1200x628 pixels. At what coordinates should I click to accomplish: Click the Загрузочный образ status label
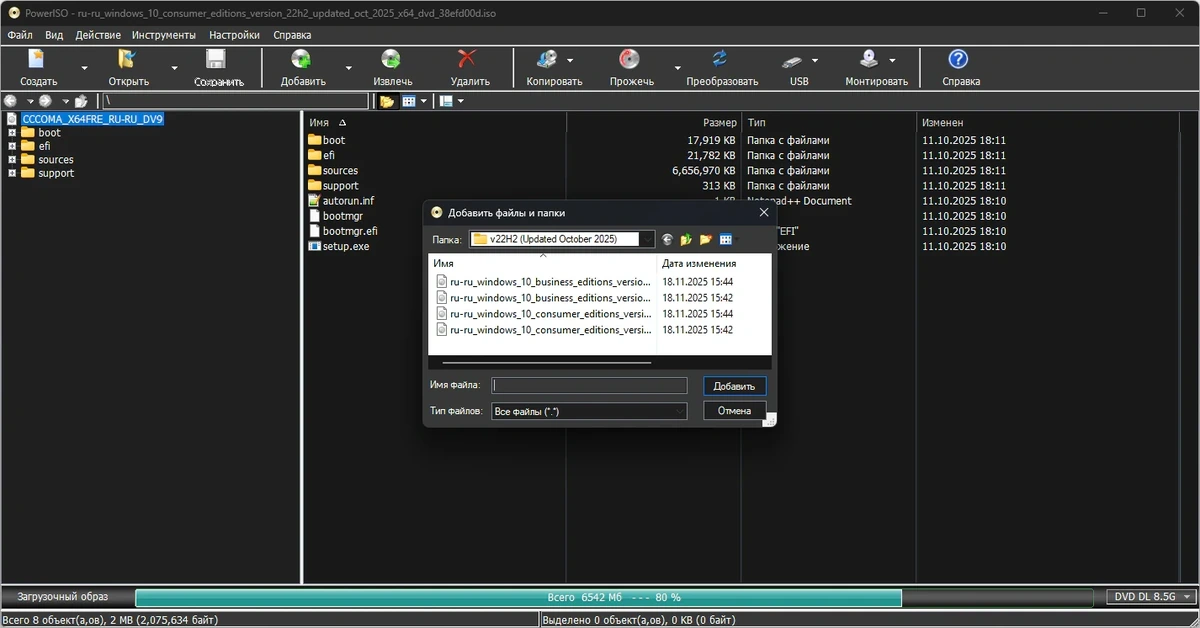62,597
